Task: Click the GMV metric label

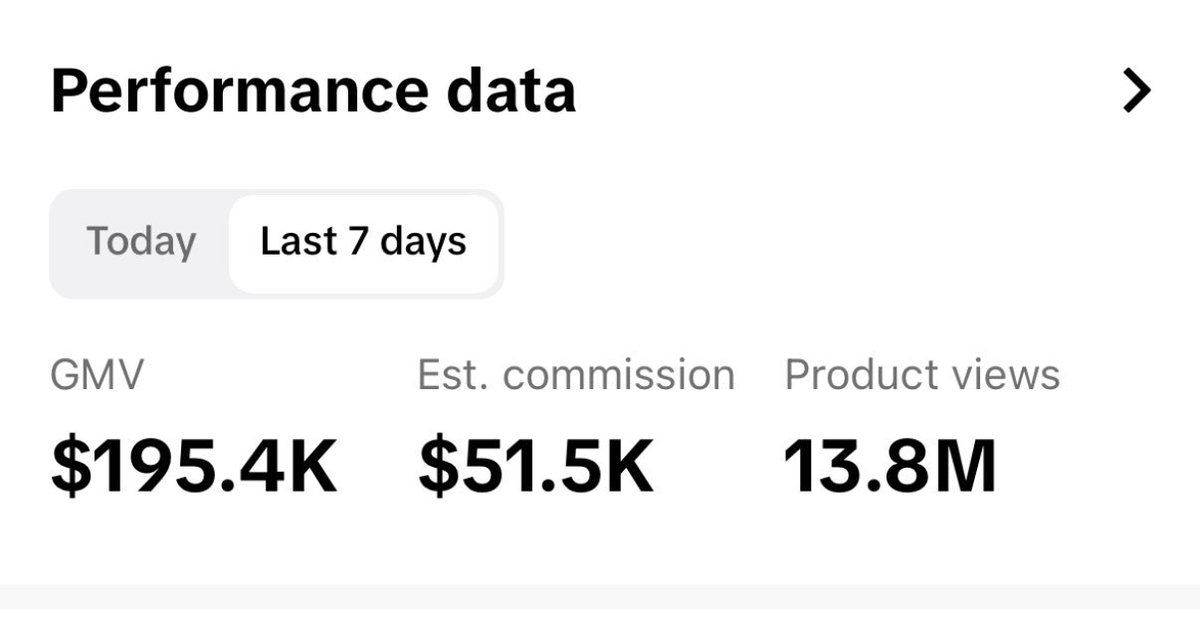Action: [x=97, y=375]
